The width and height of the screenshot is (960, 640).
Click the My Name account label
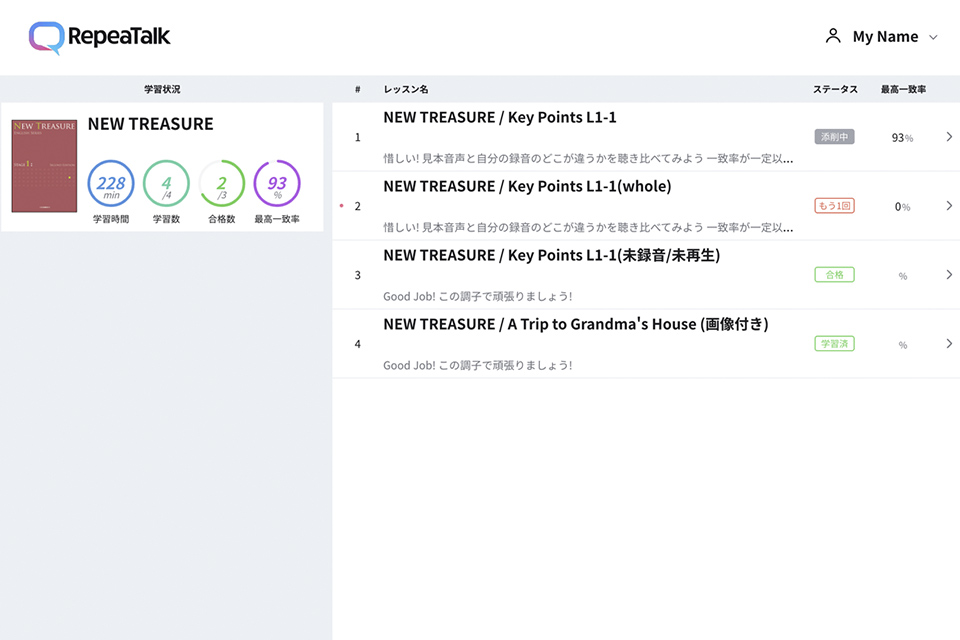885,37
